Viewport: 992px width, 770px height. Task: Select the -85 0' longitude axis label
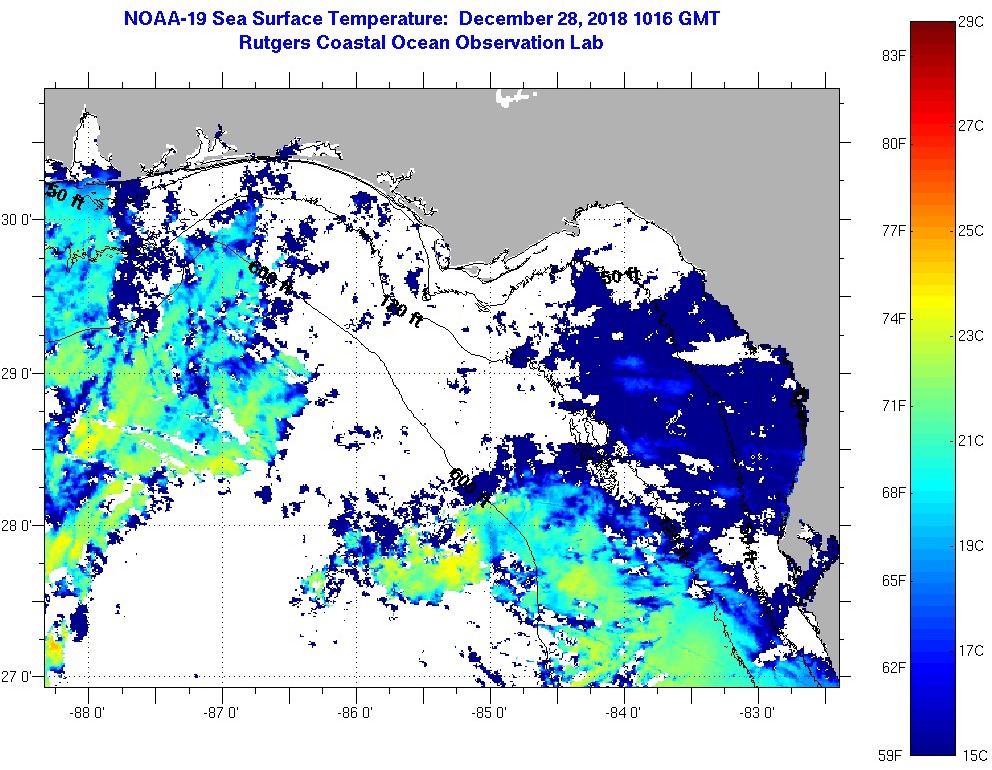click(490, 713)
